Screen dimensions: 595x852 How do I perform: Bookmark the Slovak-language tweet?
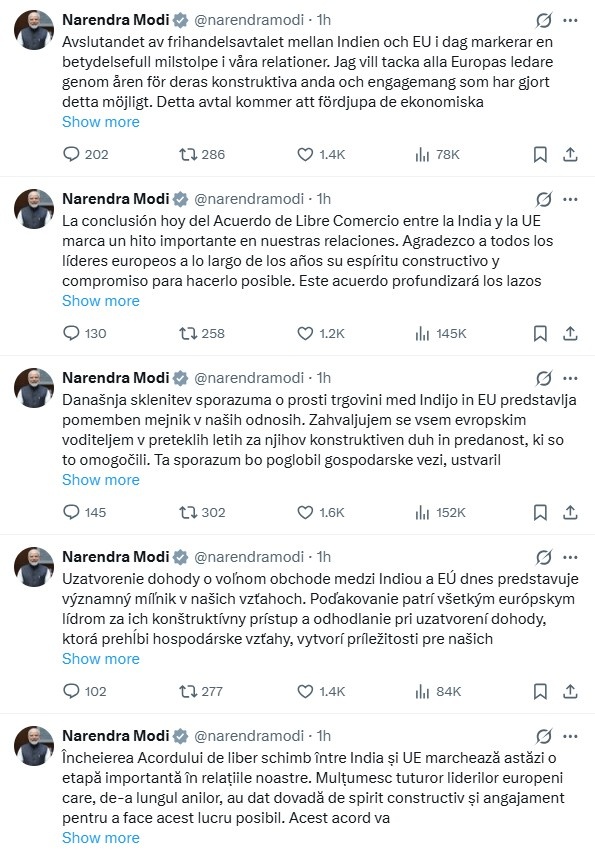tap(538, 691)
